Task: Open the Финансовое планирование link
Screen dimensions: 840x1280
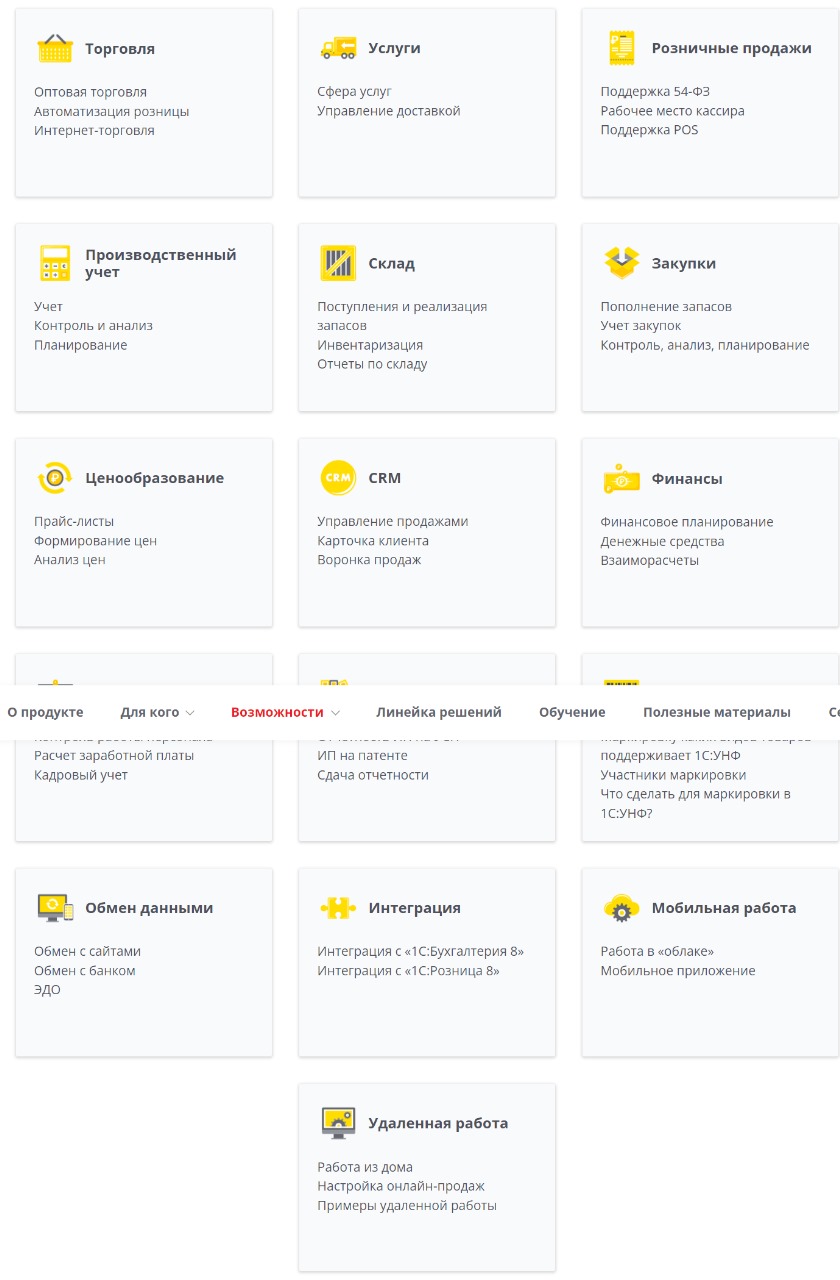Action: click(x=686, y=522)
